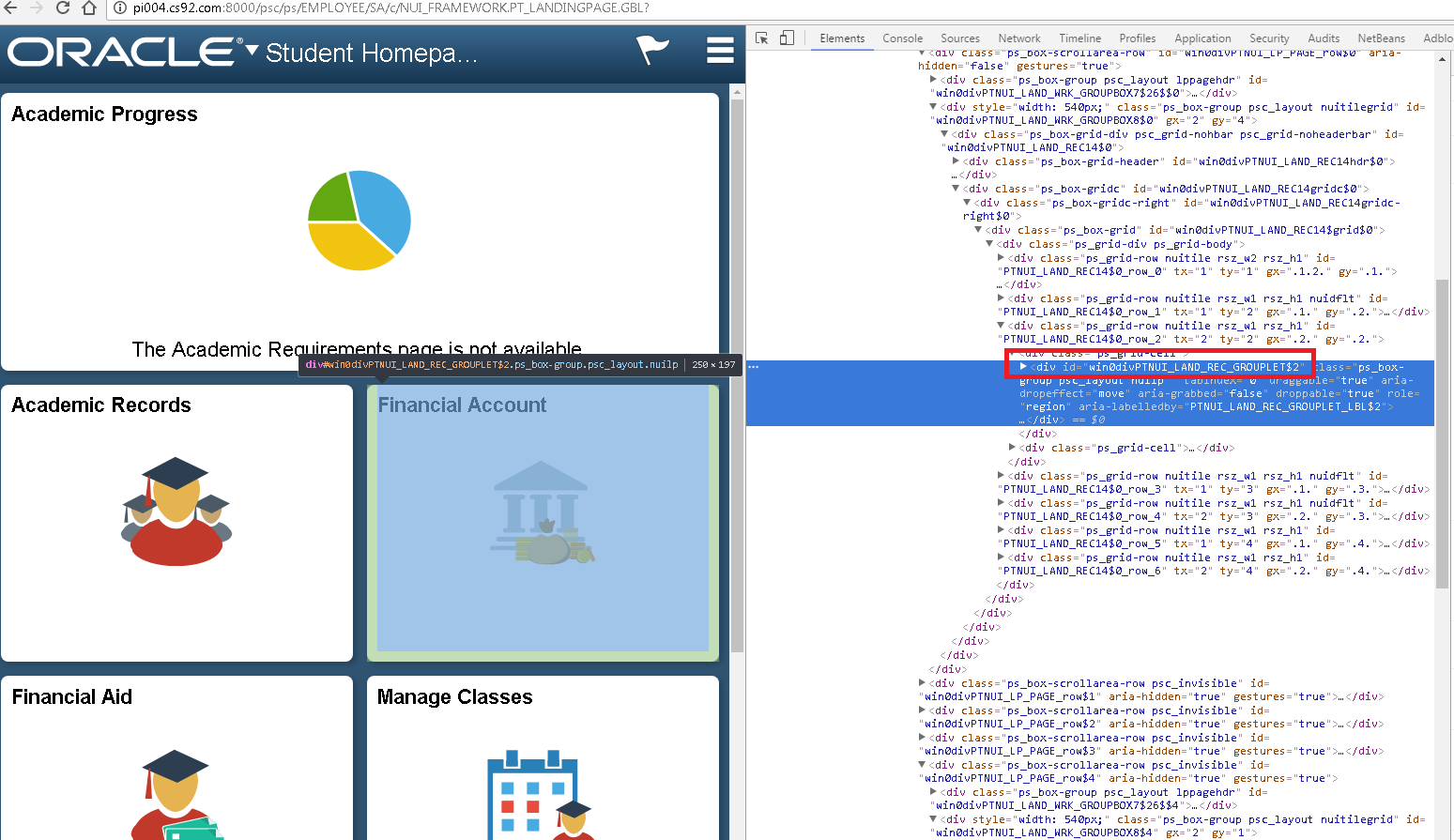Open the Academic Progress tile title
Image resolution: width=1454 pixels, height=840 pixels.
click(104, 114)
